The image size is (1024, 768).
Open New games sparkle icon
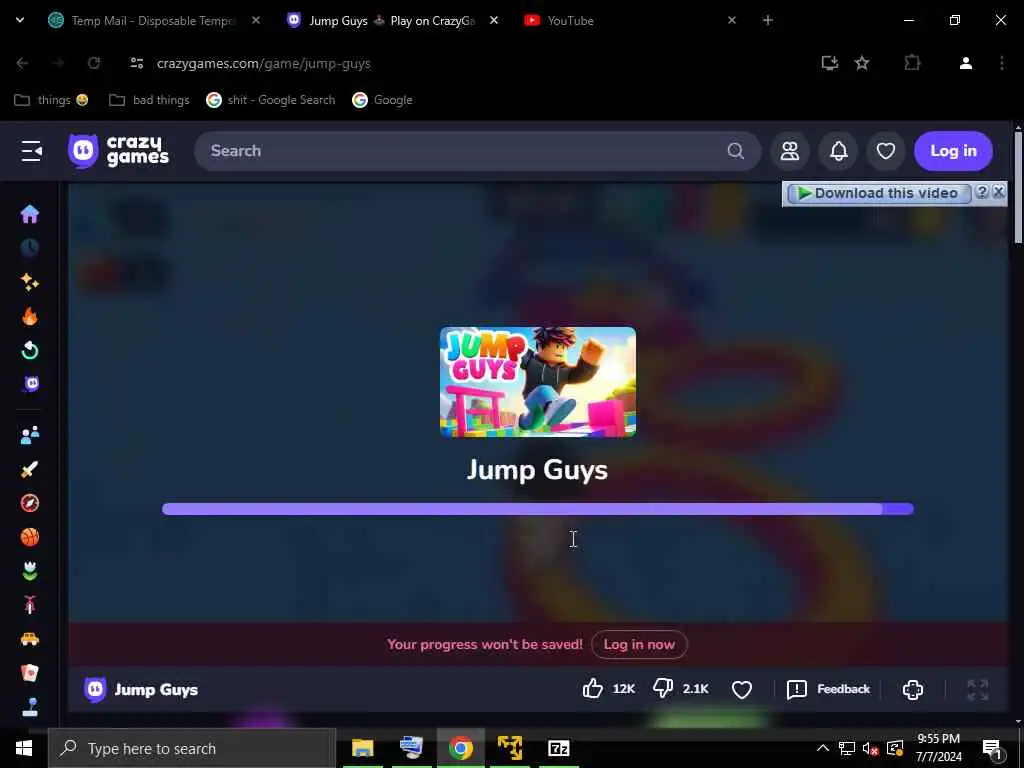click(x=30, y=282)
